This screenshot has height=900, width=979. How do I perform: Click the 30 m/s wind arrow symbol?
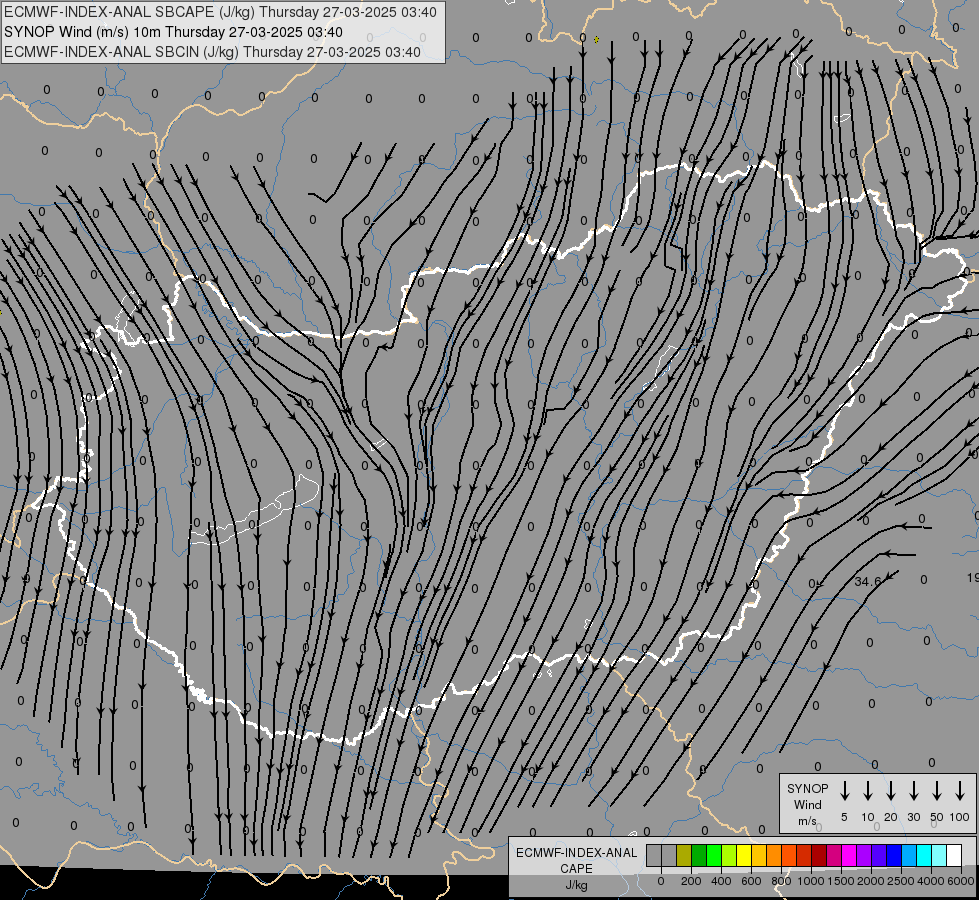click(x=913, y=791)
